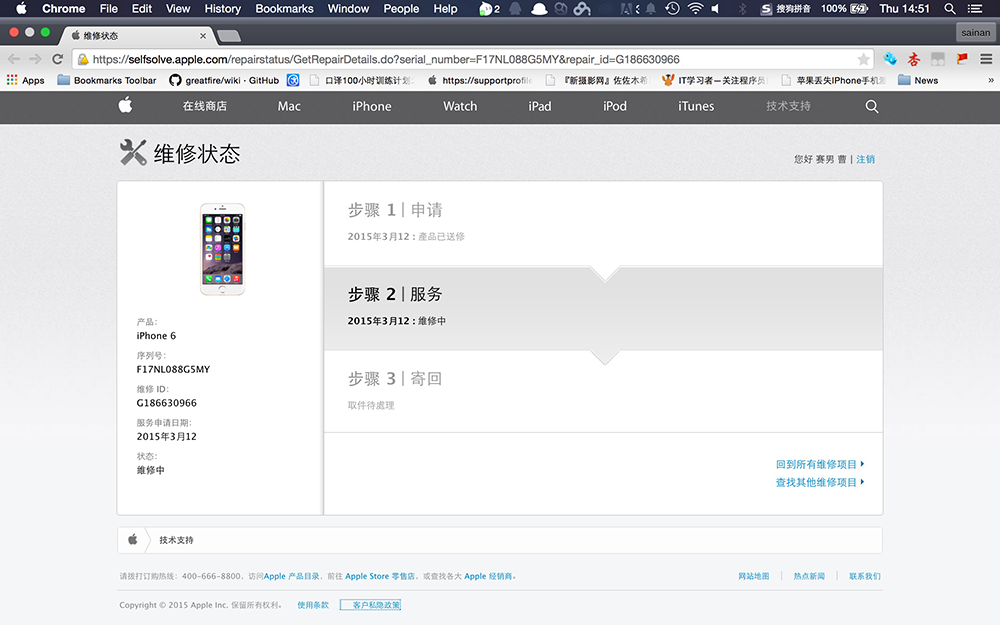Go to Watch in Apple navigation
This screenshot has height=625, width=1000.
click(460, 107)
